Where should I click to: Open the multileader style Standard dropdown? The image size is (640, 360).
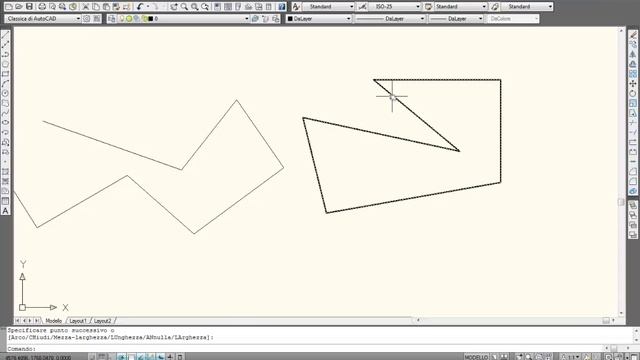click(527, 7)
